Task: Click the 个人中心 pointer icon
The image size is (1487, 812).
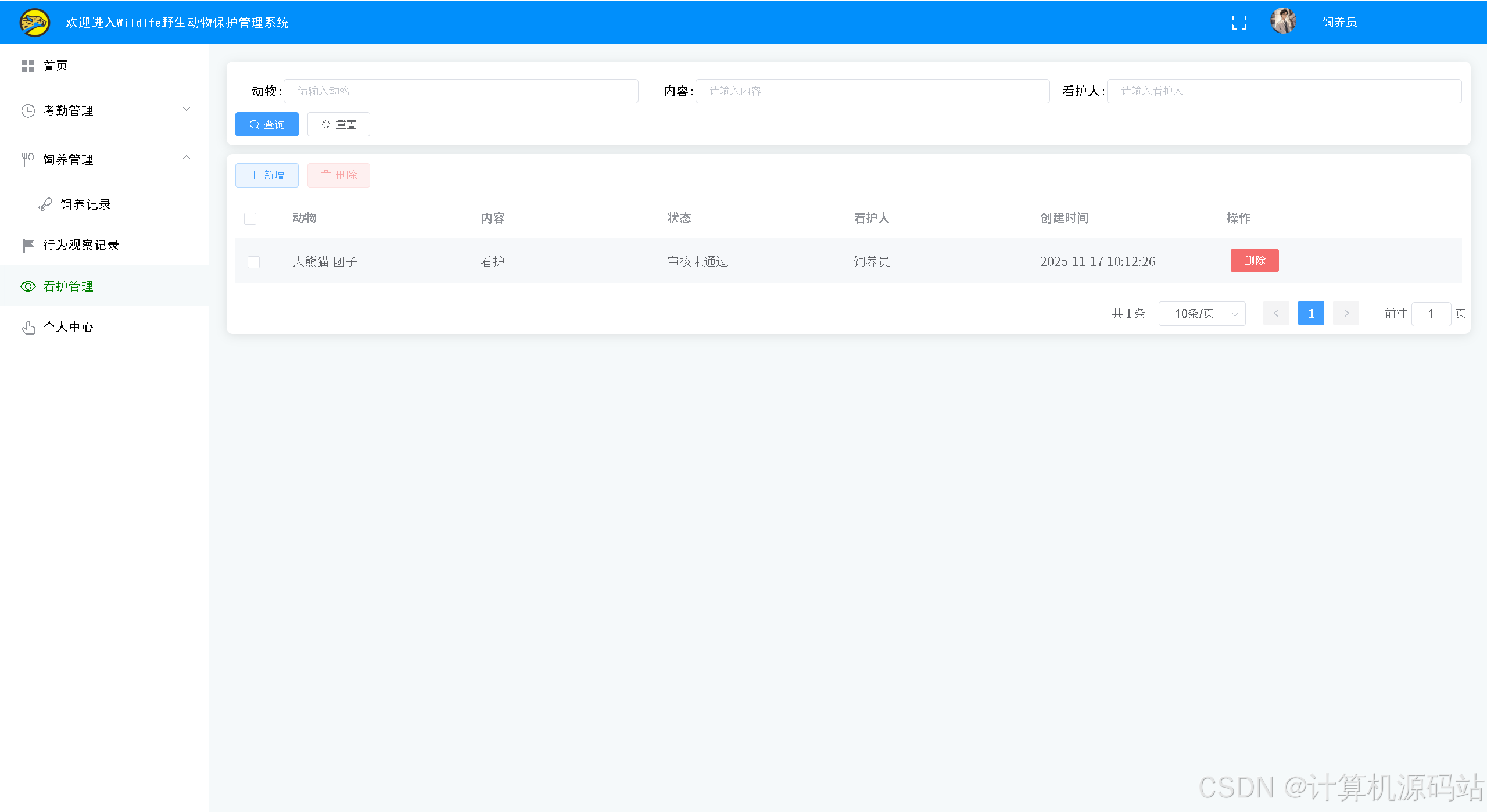Action: click(x=28, y=328)
